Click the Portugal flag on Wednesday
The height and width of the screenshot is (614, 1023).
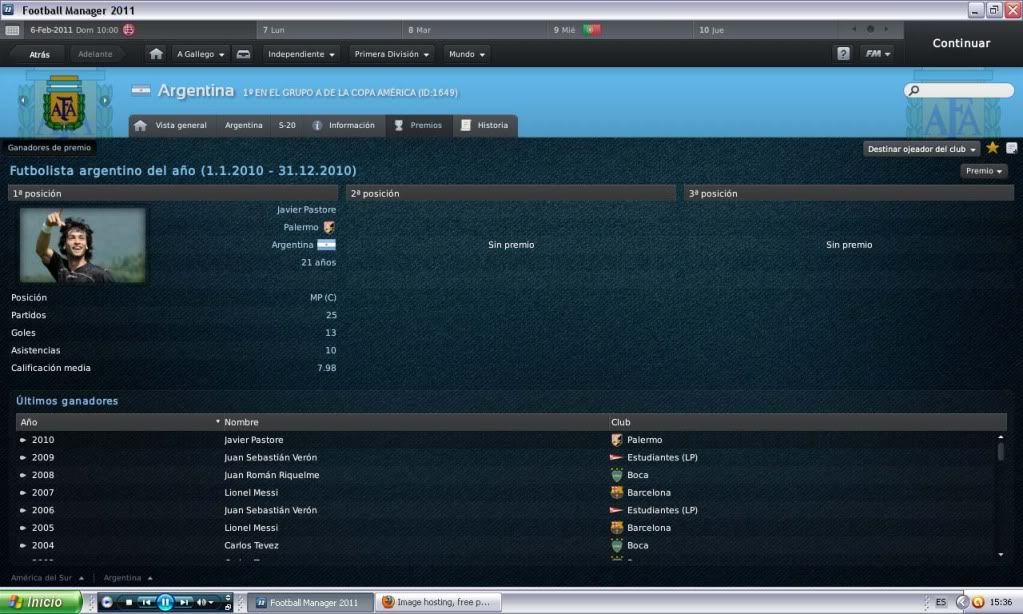pos(591,29)
